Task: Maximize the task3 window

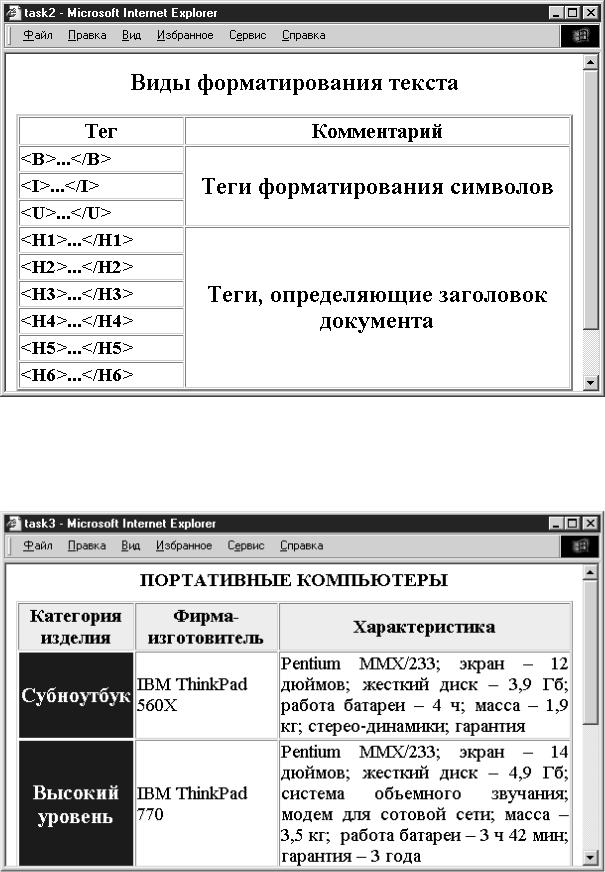Action: tap(571, 523)
